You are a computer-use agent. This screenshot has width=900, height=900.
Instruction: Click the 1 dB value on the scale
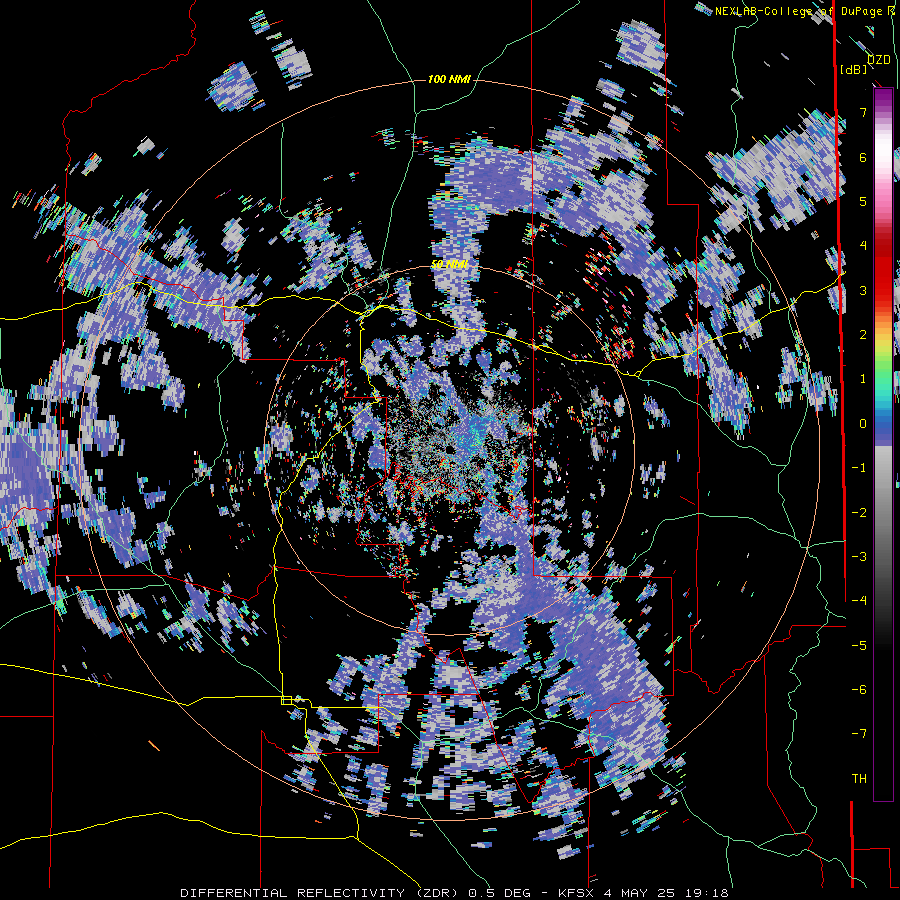point(863,379)
